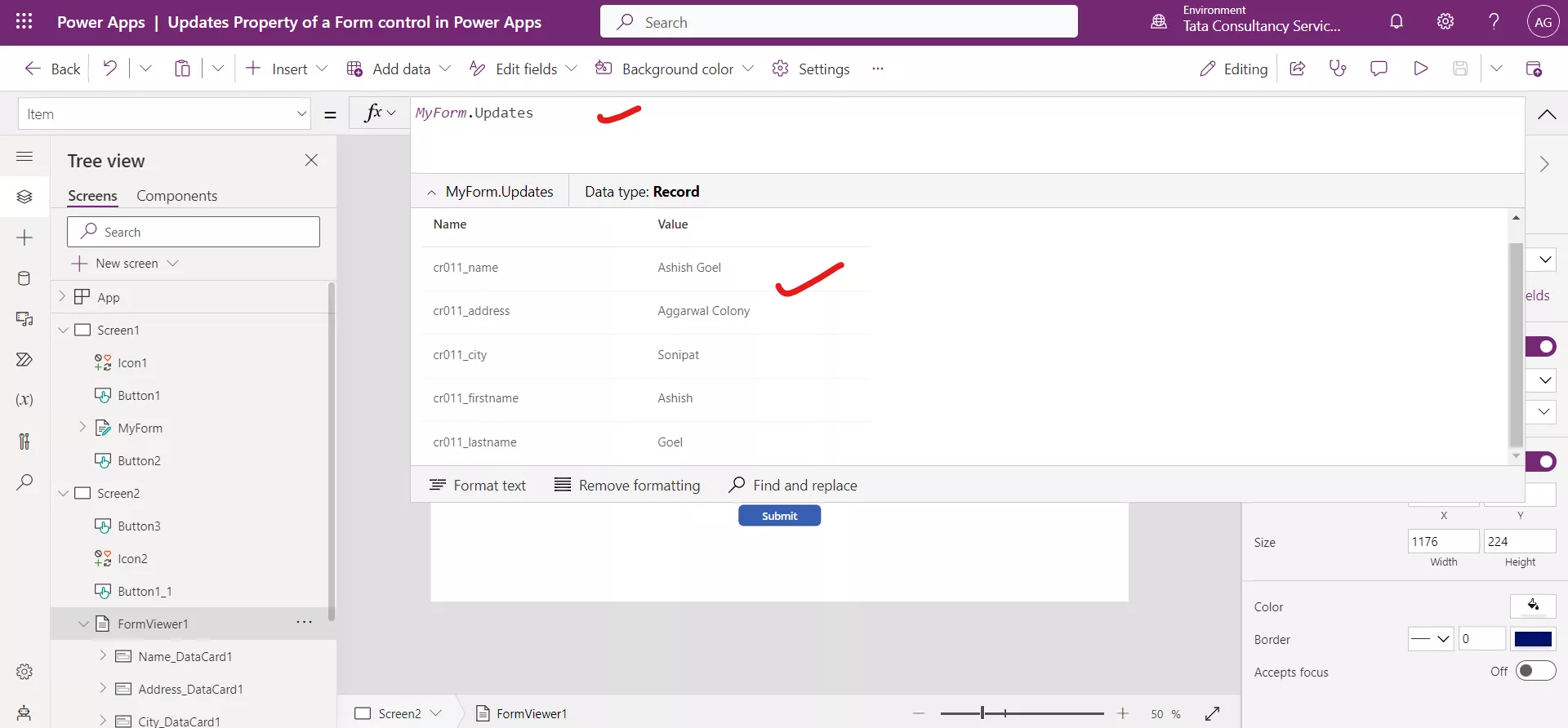Open the Background color menu
1568x728 pixels.
click(674, 69)
